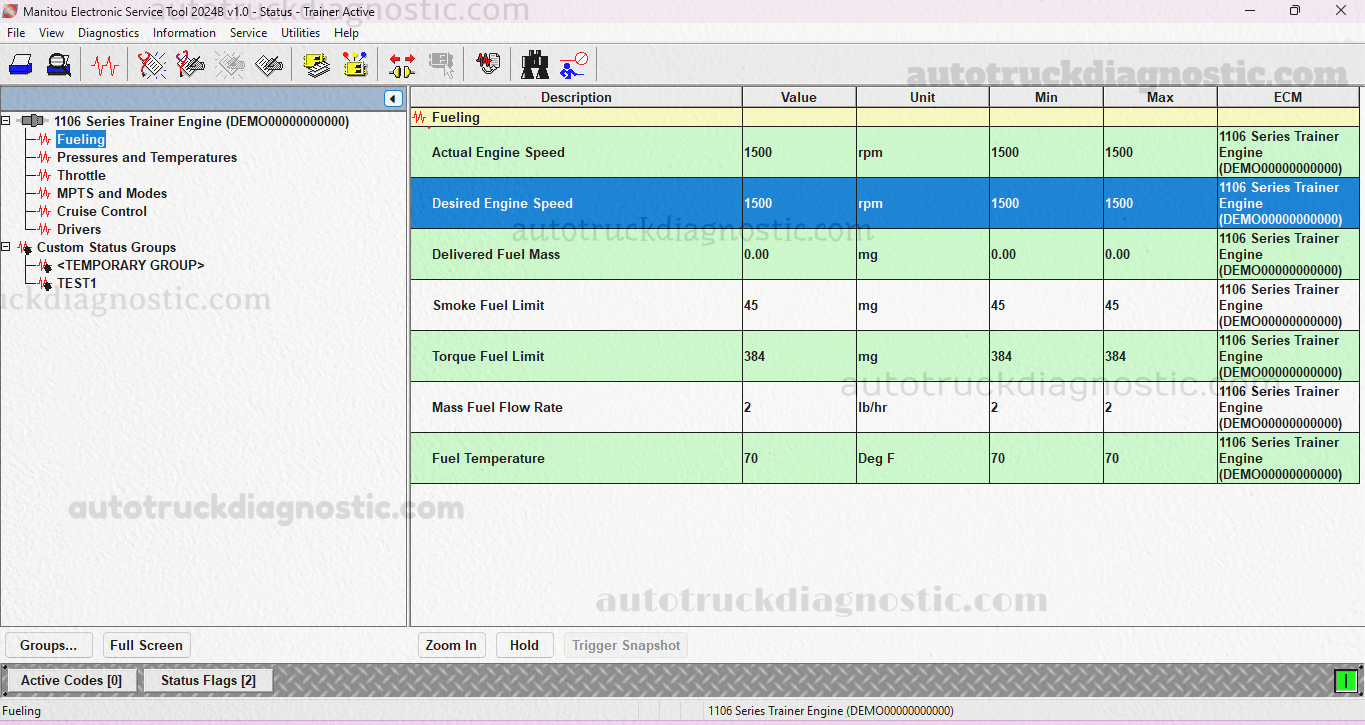Open the Configuration tool icon
Viewport: 1365px width, 725px height.
pos(355,65)
